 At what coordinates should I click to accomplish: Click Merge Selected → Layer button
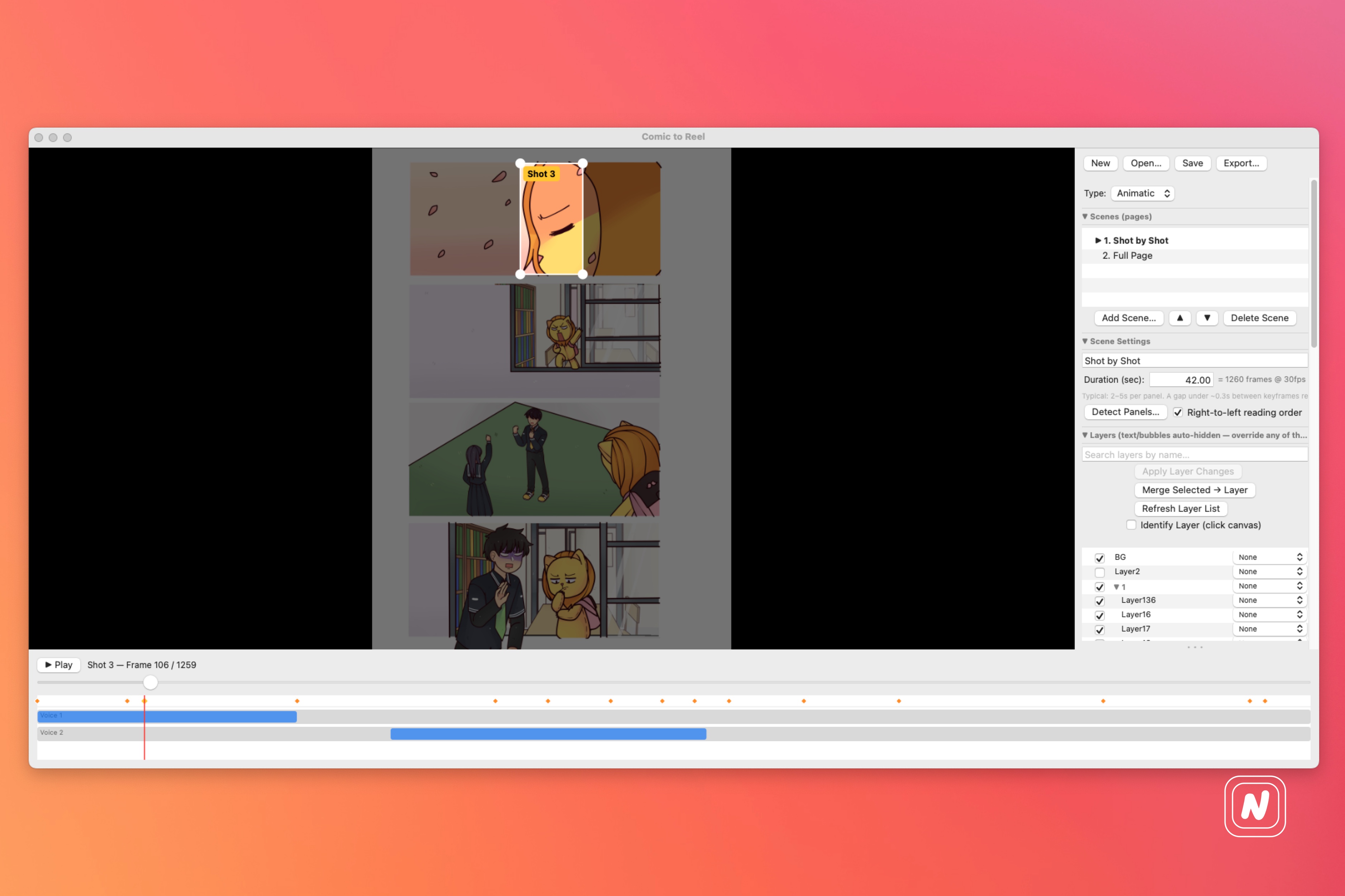(x=1194, y=490)
